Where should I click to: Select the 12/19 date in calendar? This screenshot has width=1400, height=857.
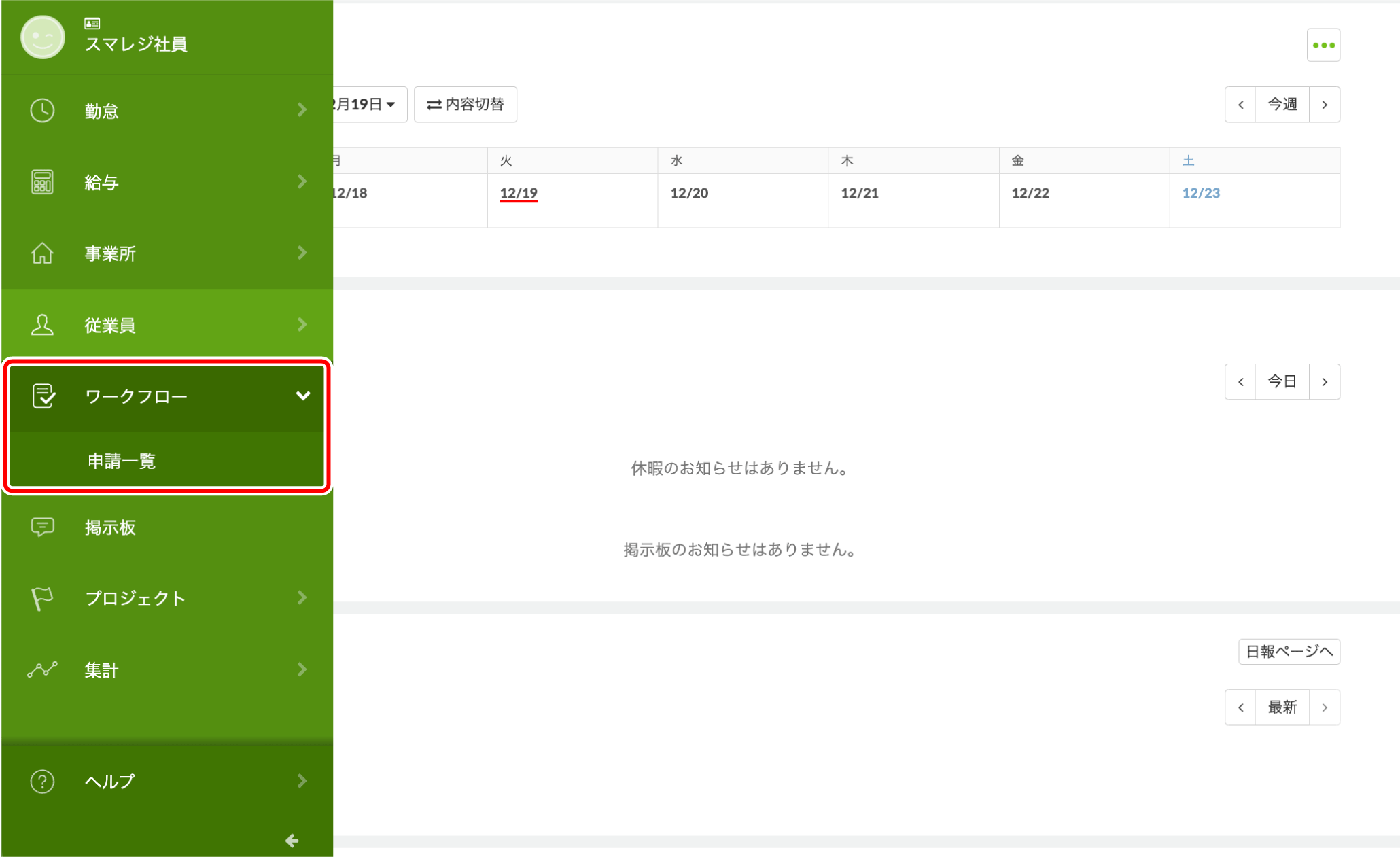tap(519, 193)
